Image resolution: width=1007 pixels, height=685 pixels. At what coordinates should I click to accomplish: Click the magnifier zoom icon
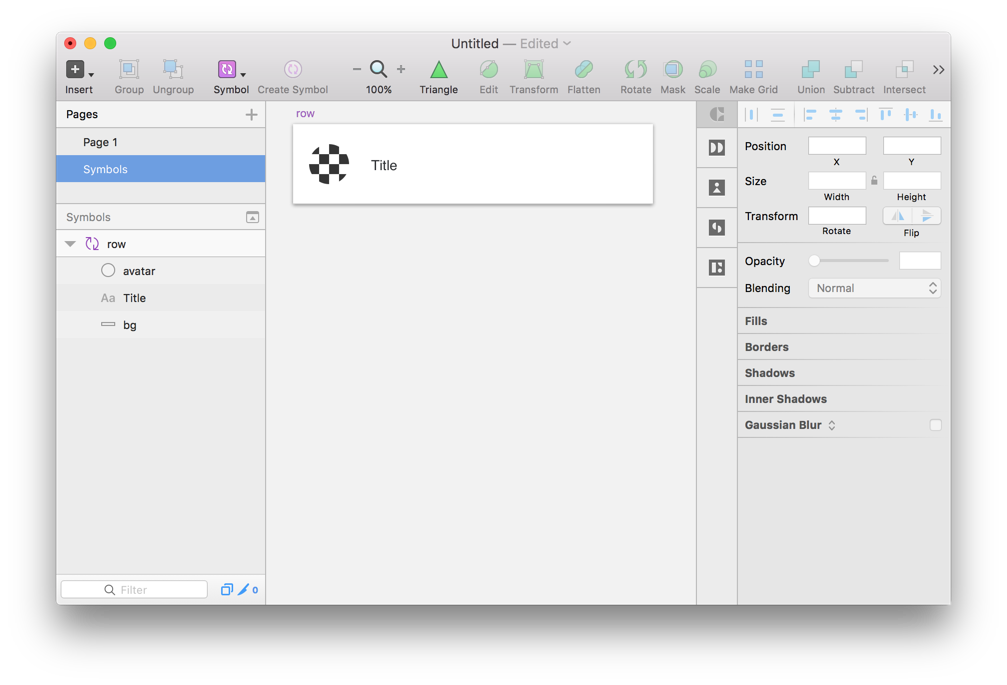click(x=378, y=69)
